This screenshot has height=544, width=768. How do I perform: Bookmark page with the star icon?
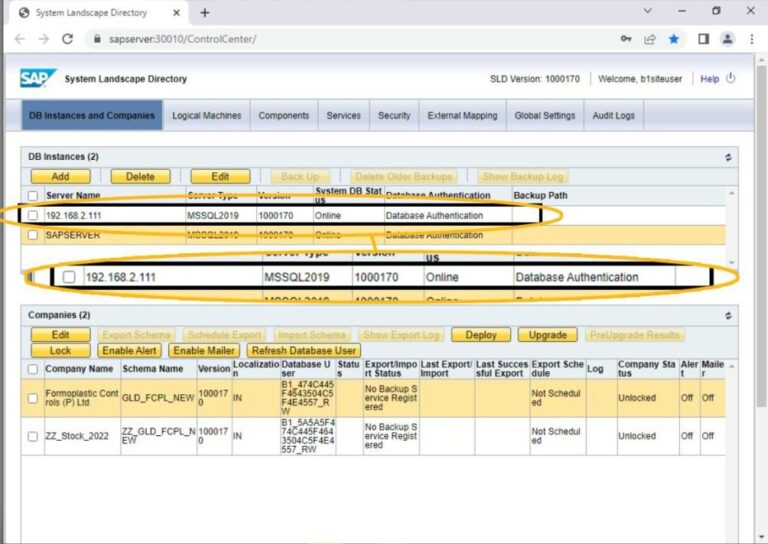pyautogui.click(x=674, y=39)
